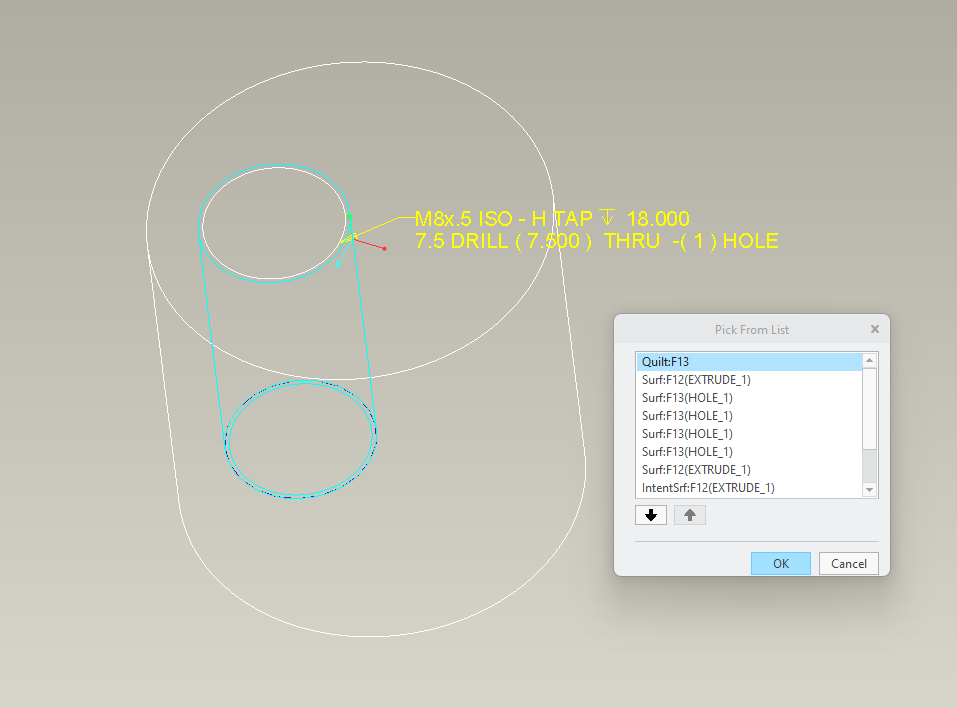Click the scrollbar up arrow icon

tap(869, 360)
